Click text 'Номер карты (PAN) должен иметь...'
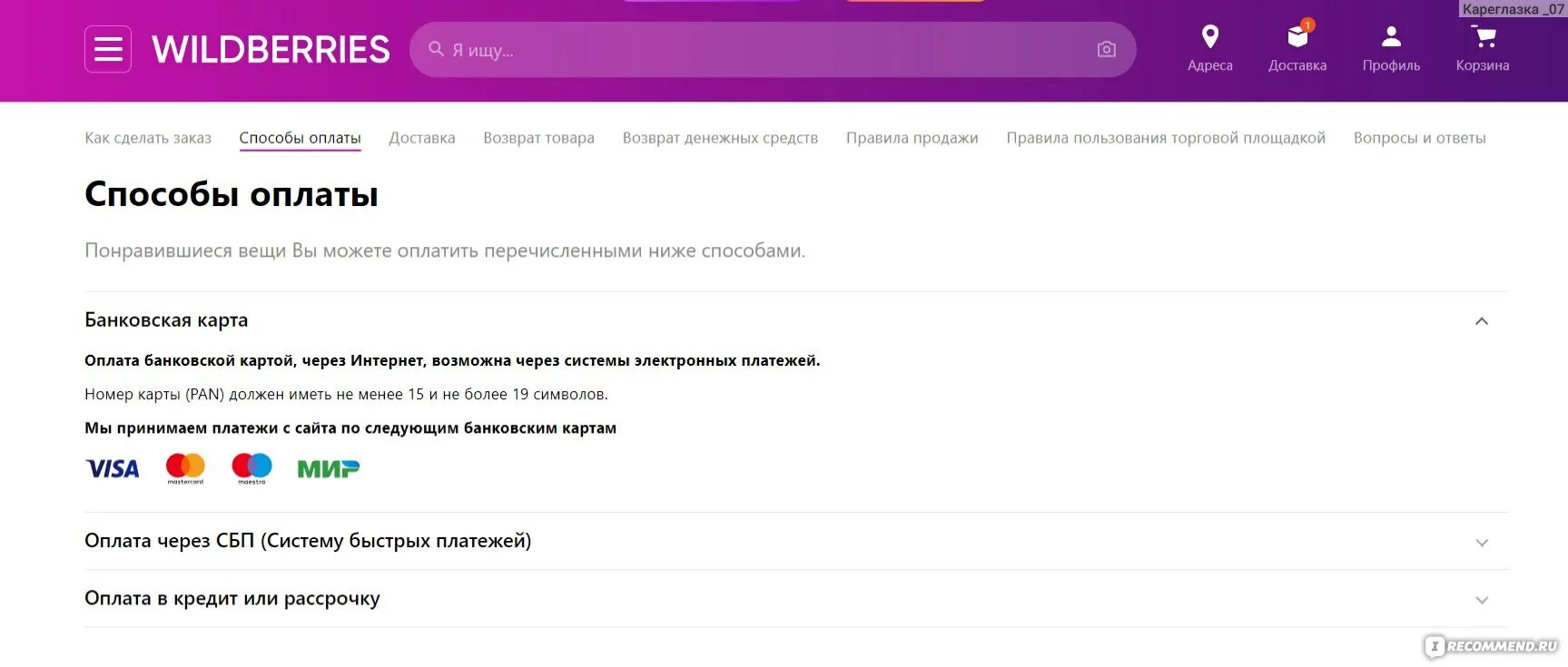Image resolution: width=1568 pixels, height=667 pixels. click(x=347, y=395)
